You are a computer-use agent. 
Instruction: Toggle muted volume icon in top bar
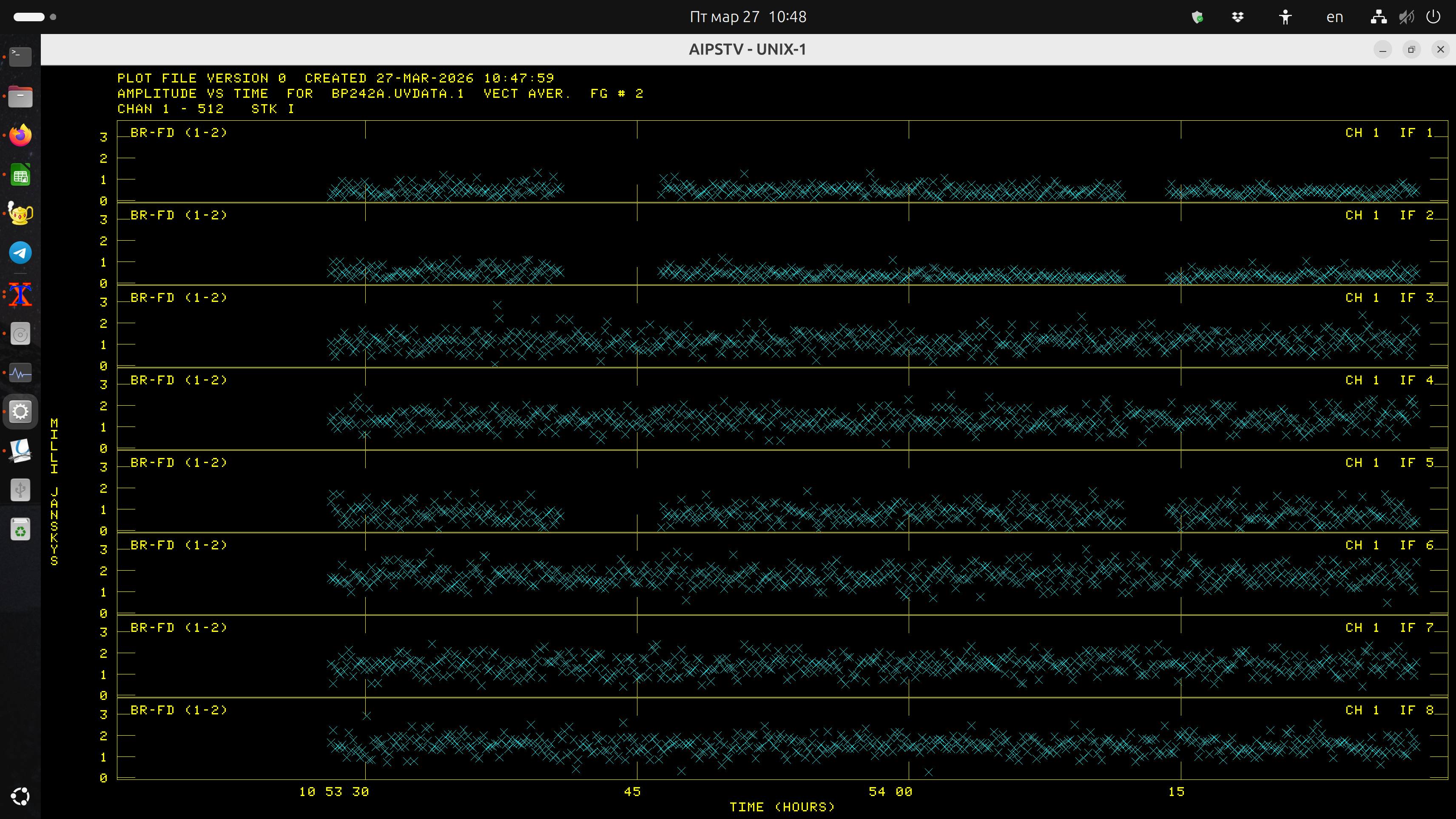(x=1406, y=17)
